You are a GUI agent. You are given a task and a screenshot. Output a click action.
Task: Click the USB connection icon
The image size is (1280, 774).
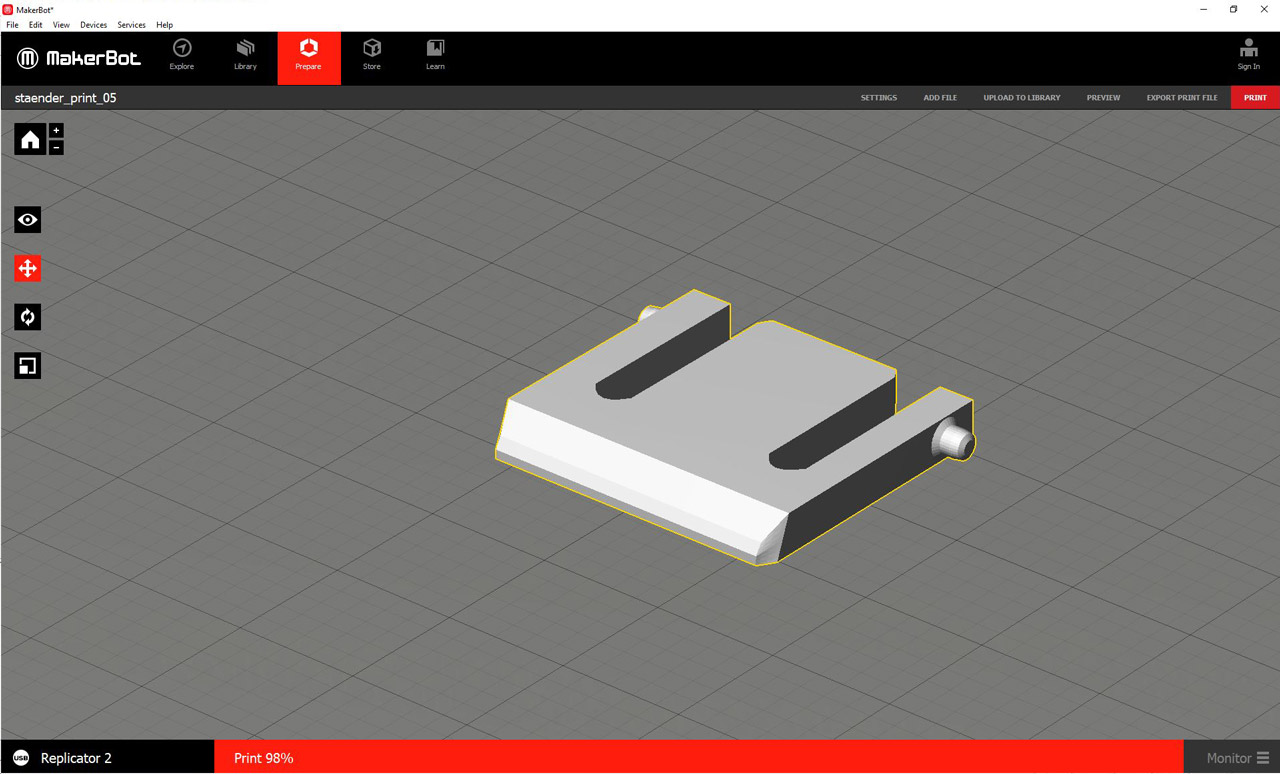21,758
